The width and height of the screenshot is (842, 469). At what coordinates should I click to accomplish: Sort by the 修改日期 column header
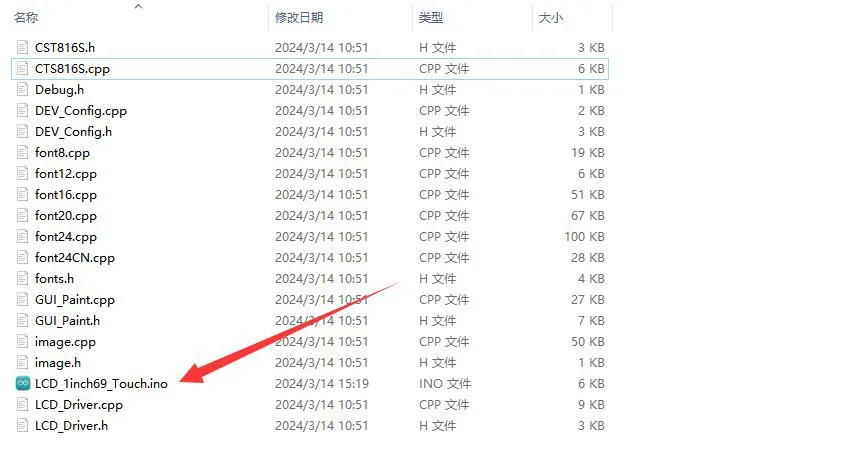click(x=299, y=18)
